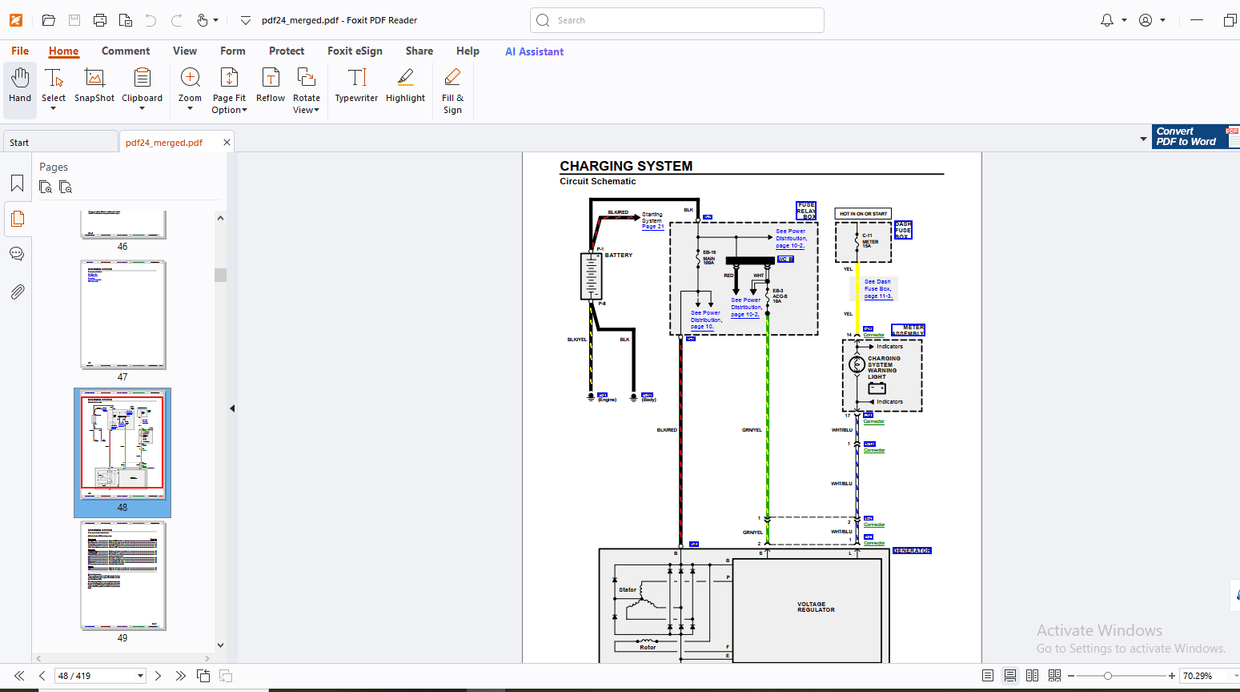Open the Comments sidebar panel
This screenshot has width=1240, height=692.
click(16, 253)
